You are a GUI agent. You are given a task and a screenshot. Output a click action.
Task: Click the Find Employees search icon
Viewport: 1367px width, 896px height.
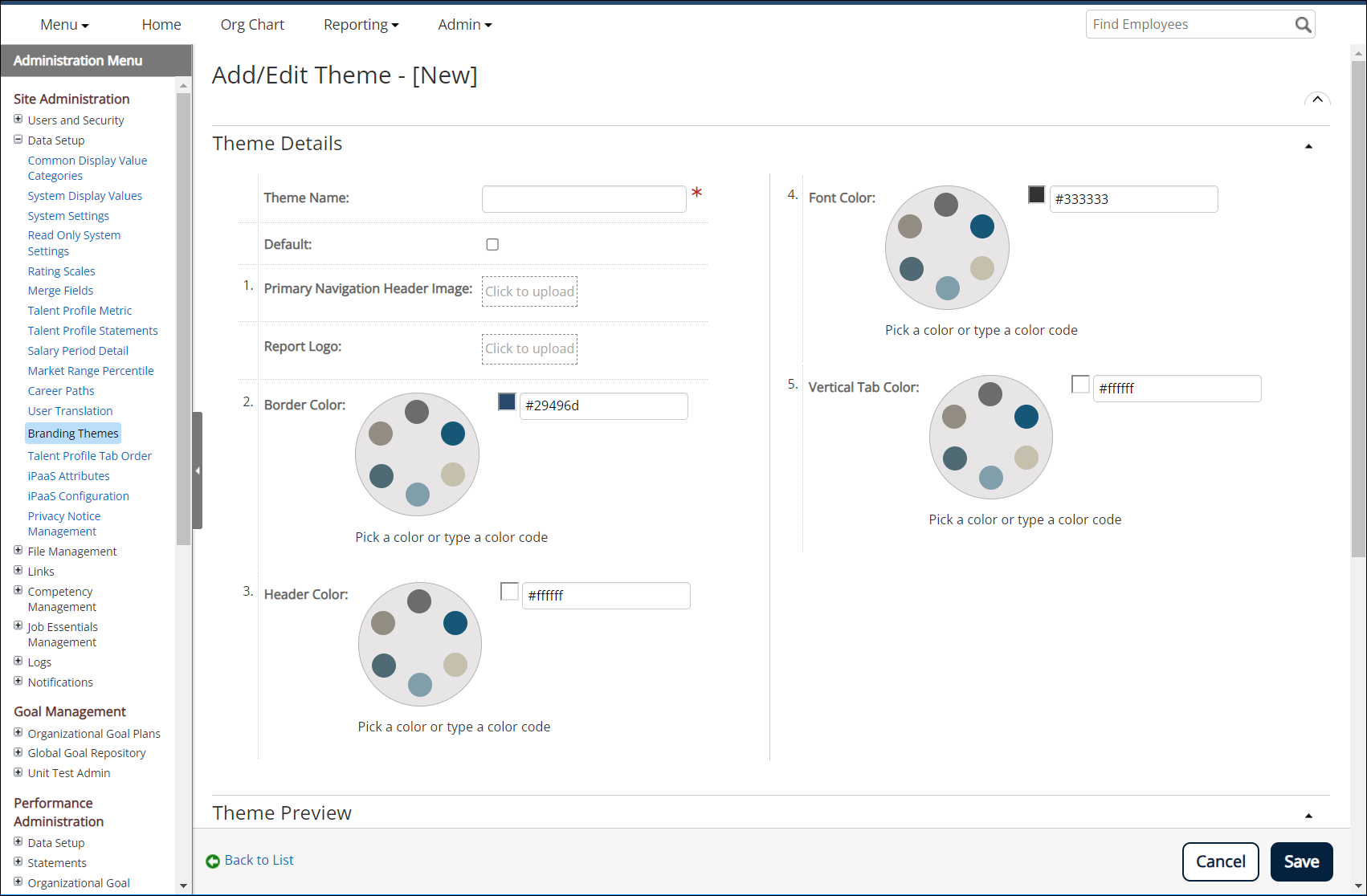pos(1302,24)
